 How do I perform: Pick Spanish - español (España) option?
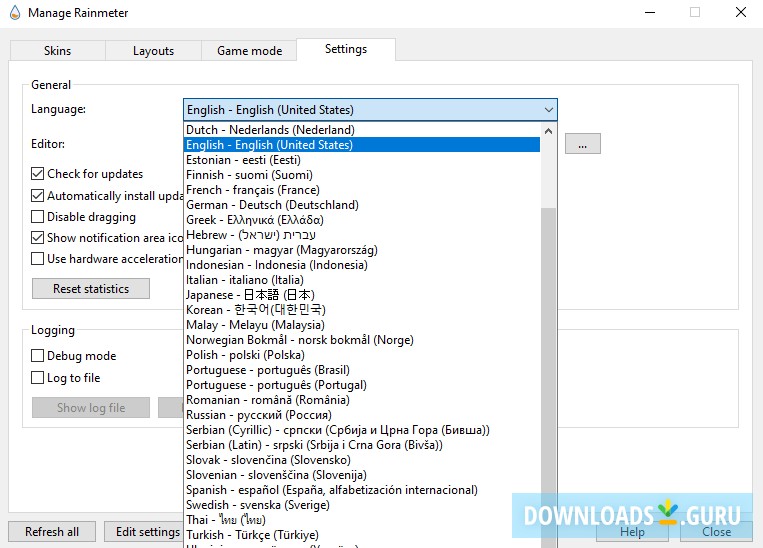363,490
